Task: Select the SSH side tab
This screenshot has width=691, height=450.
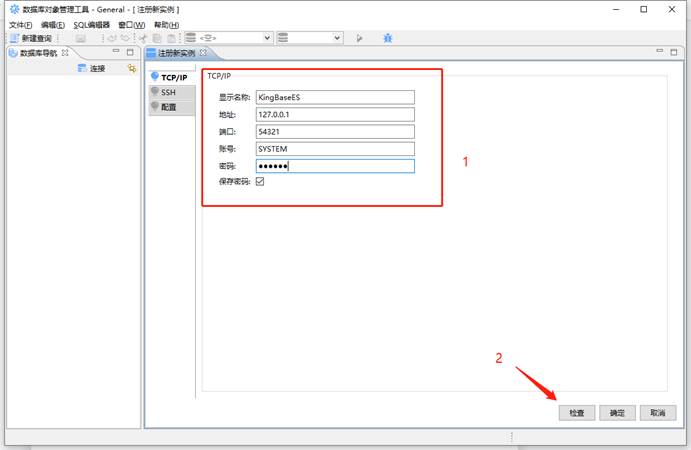Action: 172,92
